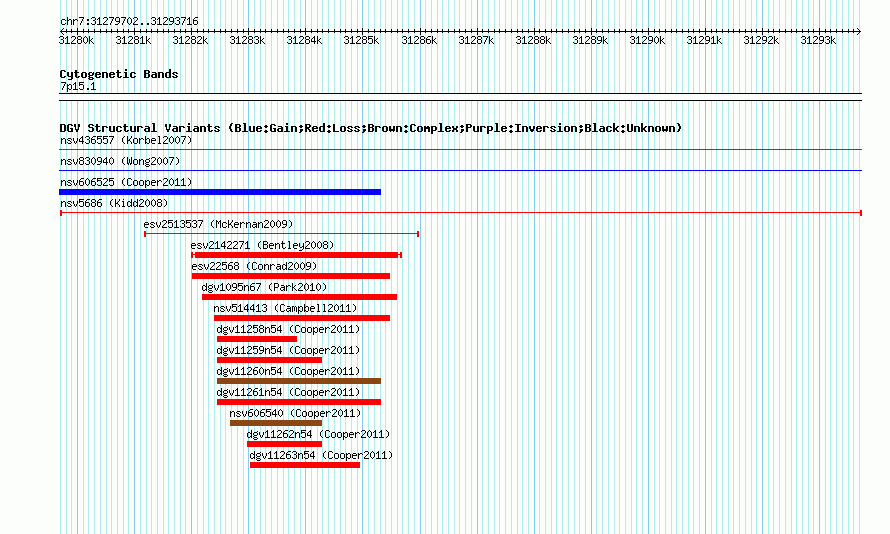This screenshot has width=890, height=534.
Task: Click the dgv11261n54 red bar
Action: 299,402
